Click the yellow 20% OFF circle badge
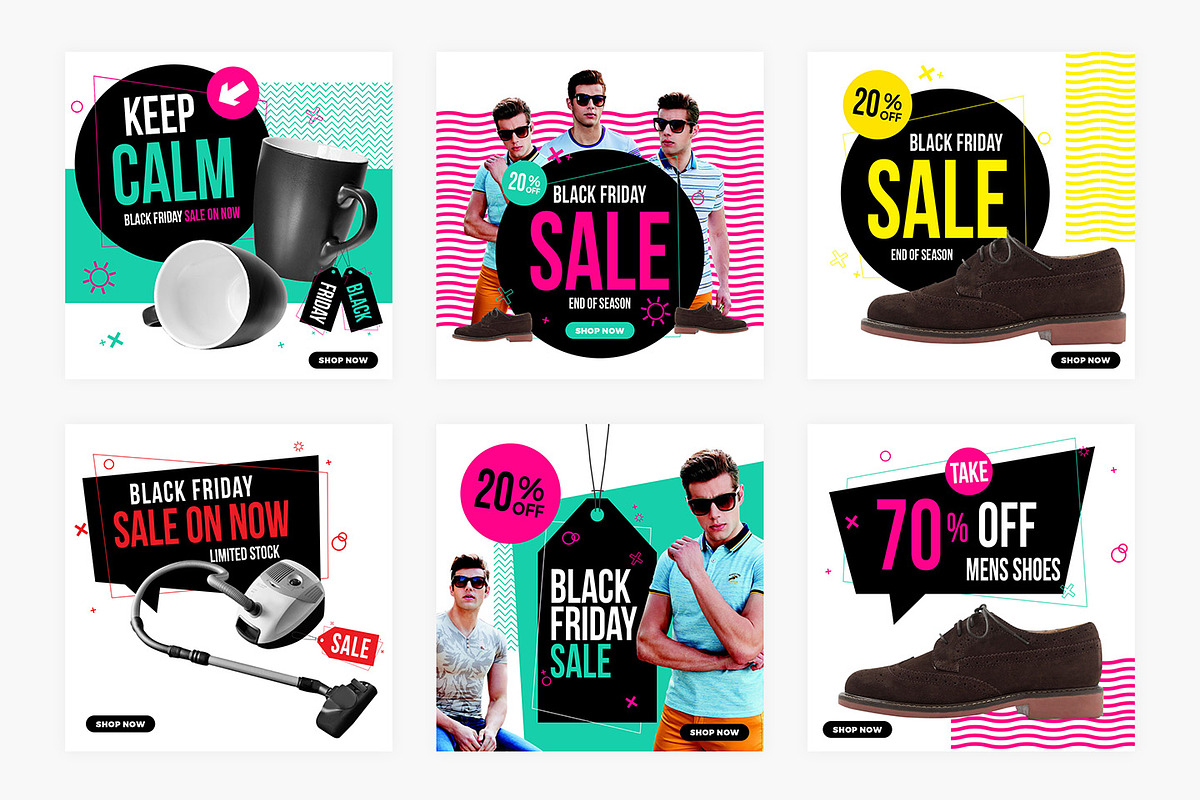Screen dimensions: 1200x800 [x=876, y=104]
